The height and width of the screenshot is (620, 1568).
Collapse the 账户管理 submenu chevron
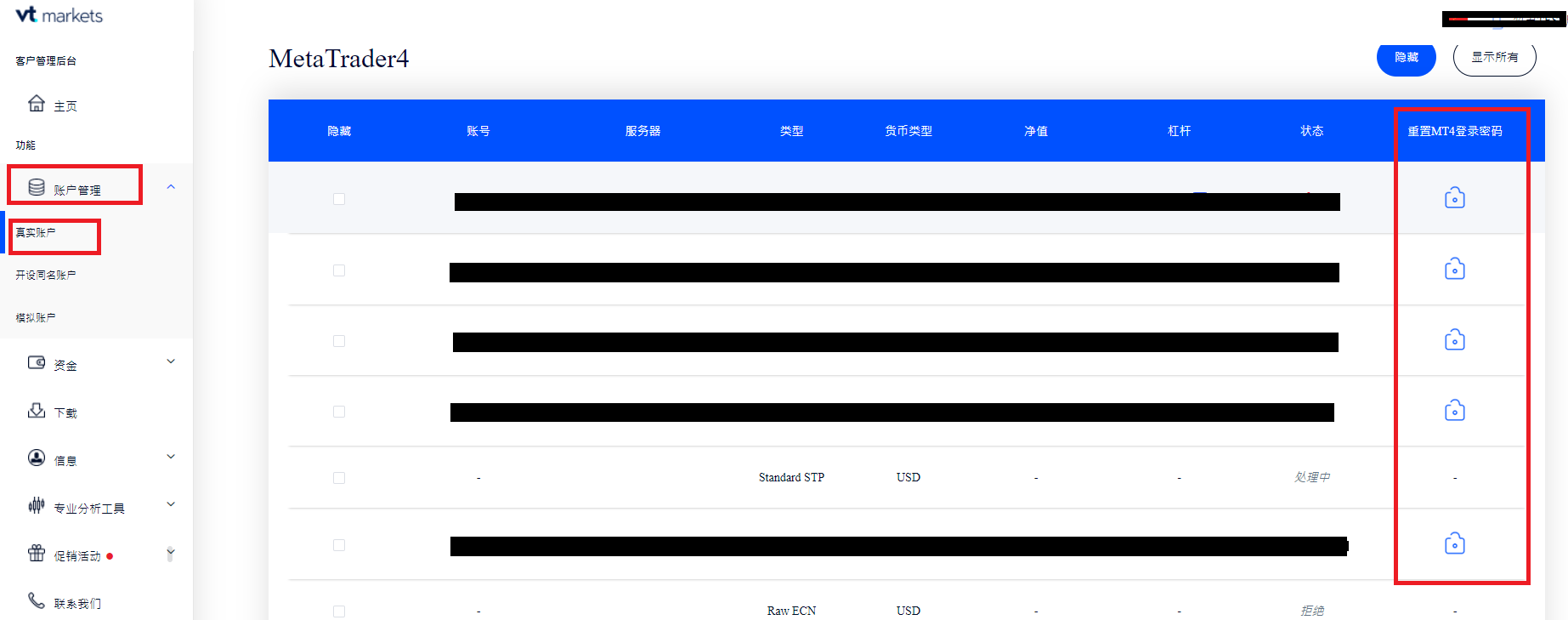pos(171,187)
